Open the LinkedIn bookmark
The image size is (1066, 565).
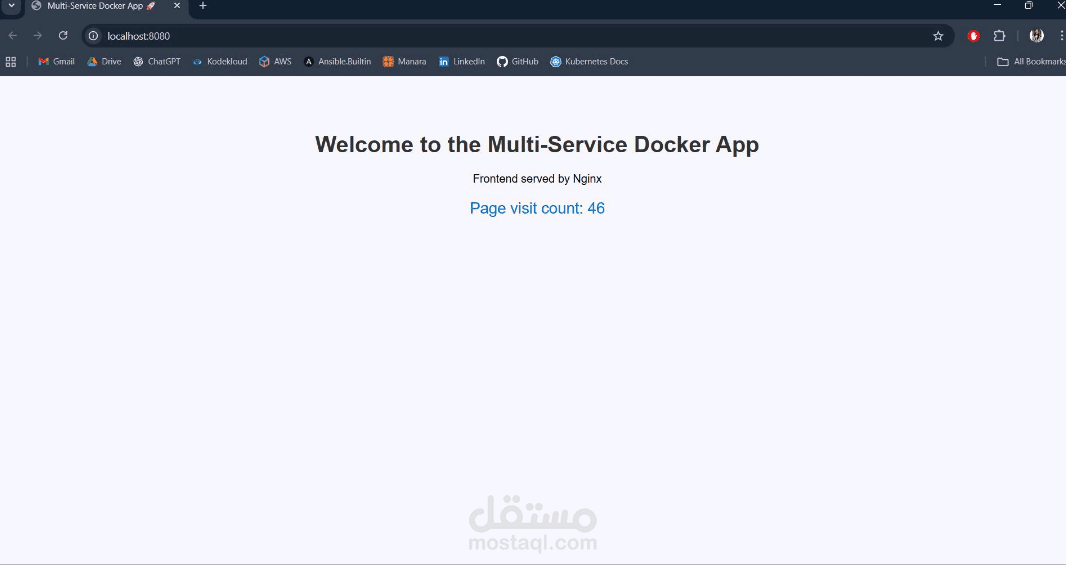462,62
